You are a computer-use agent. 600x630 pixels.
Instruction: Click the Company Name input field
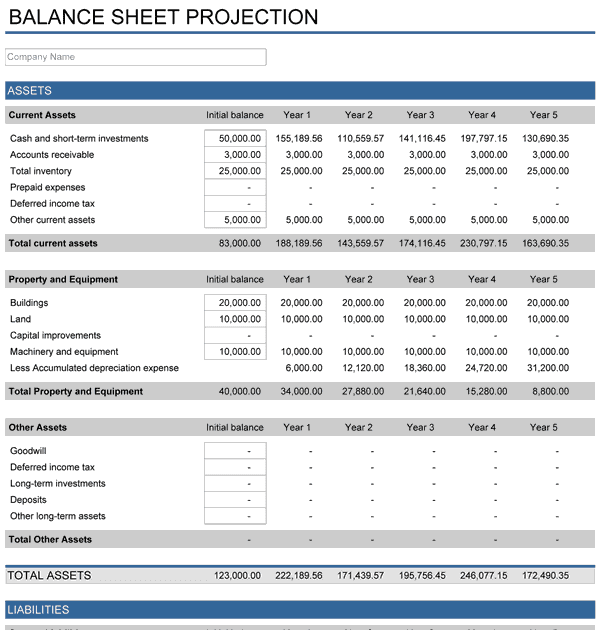(x=135, y=57)
